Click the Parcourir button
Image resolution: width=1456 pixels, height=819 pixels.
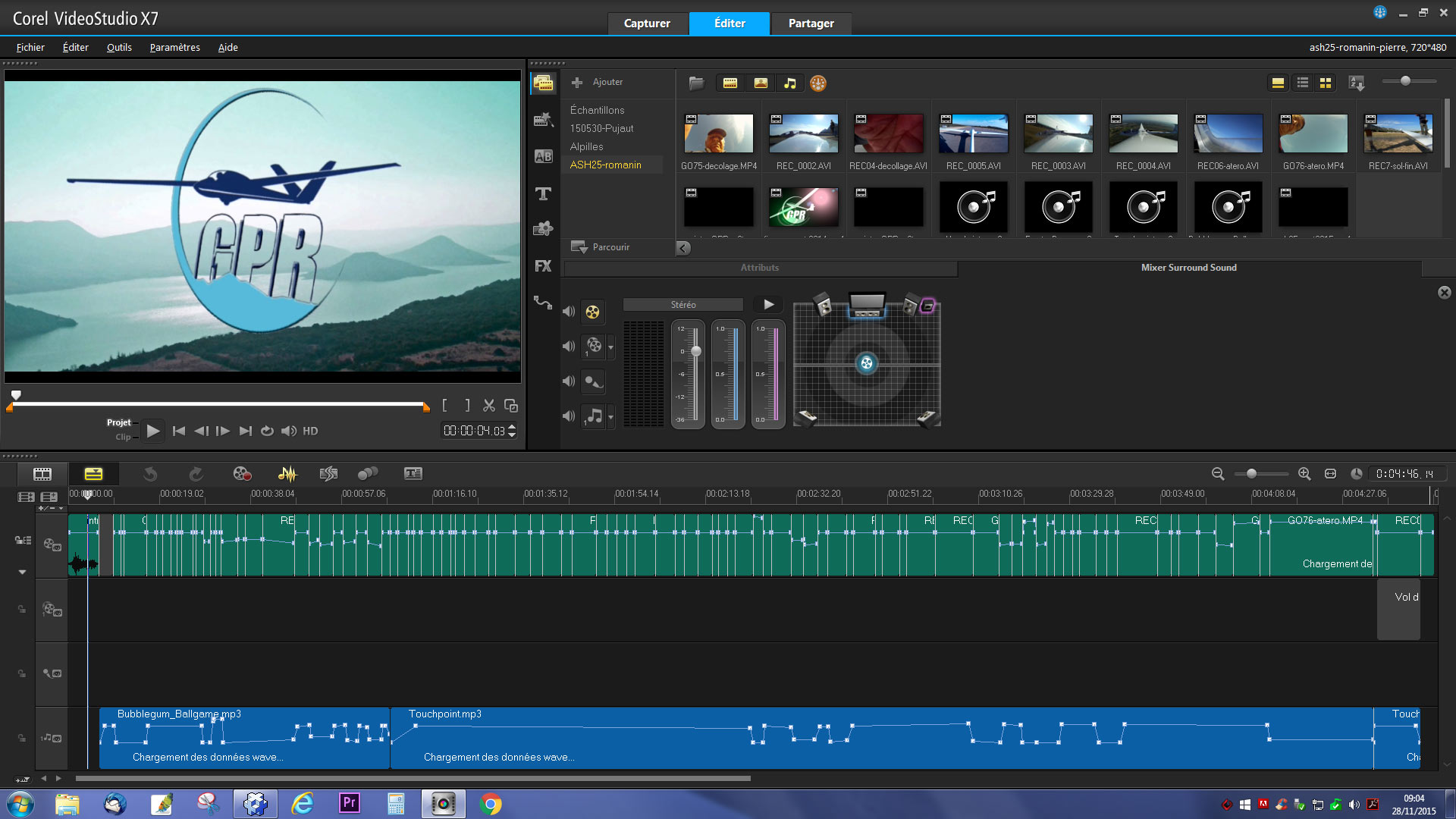click(600, 247)
